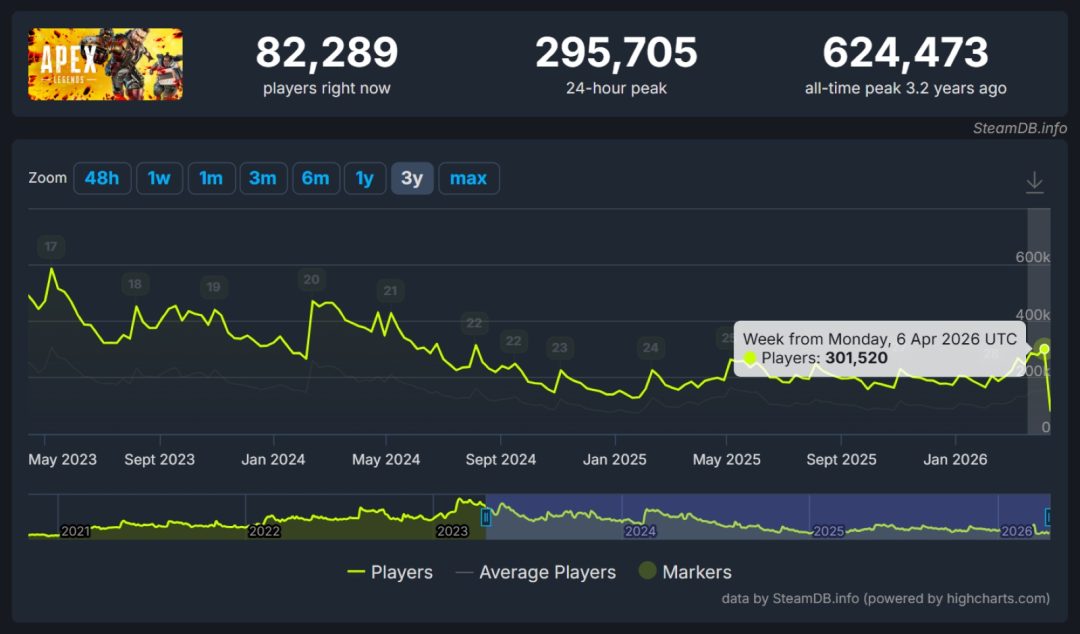Zoom the chart to 1w
Viewport: 1080px width, 634px height.
coord(159,178)
